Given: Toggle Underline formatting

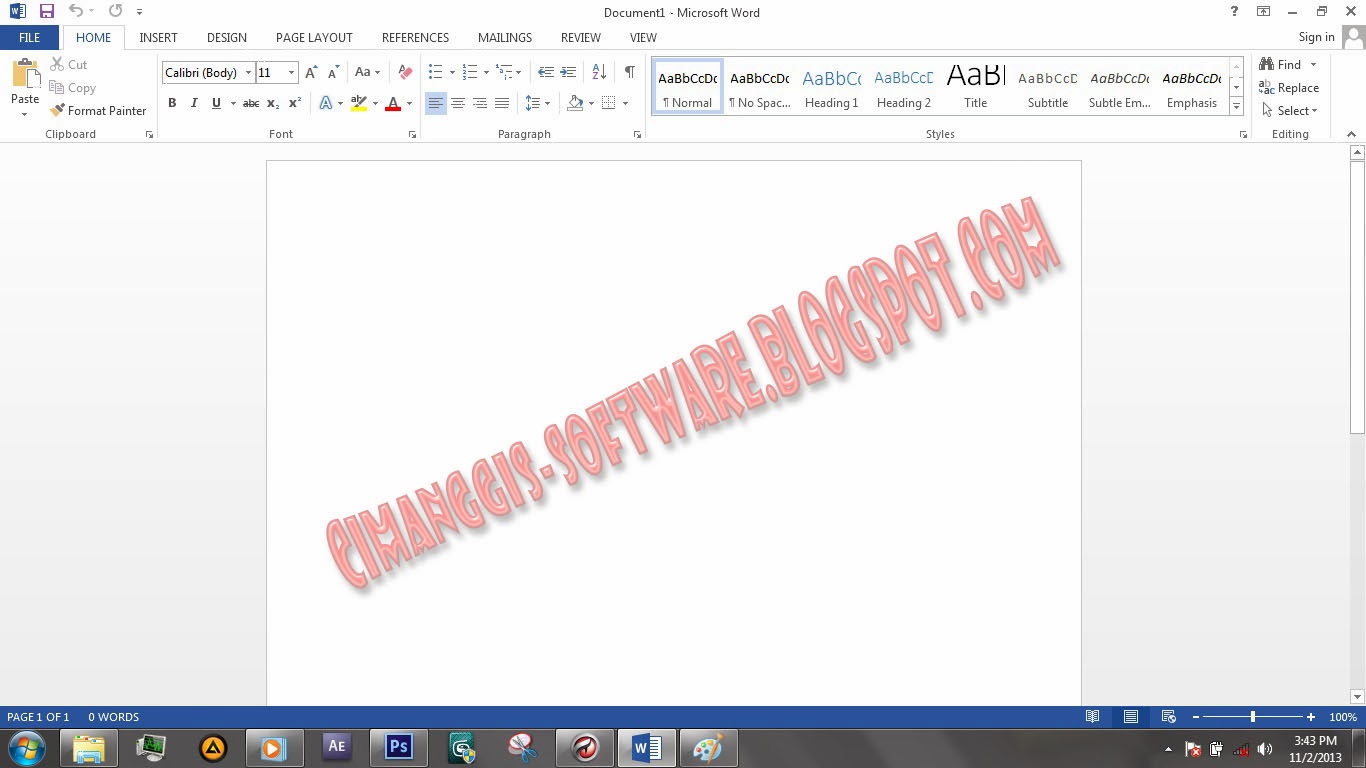Looking at the screenshot, I should coord(216,103).
